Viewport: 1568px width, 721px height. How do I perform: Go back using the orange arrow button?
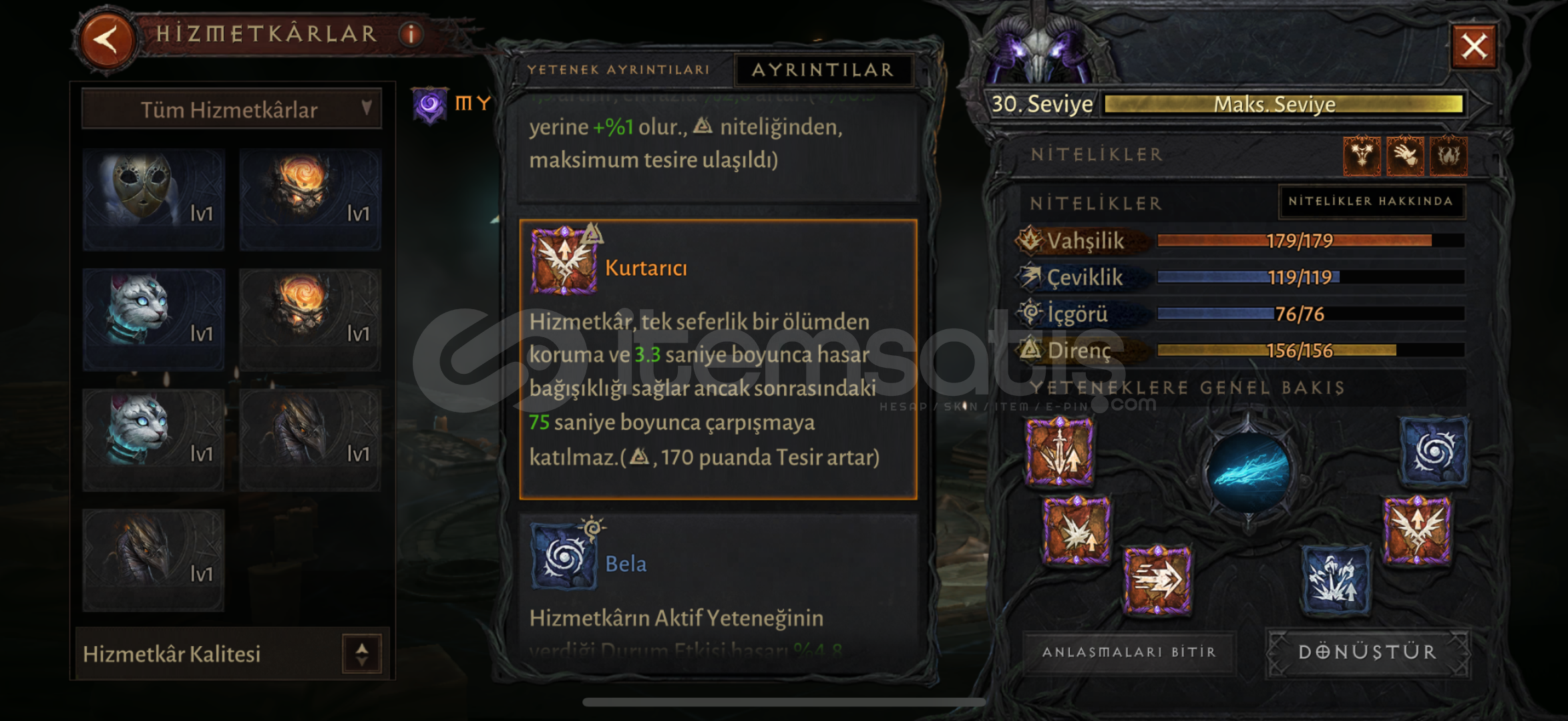pos(107,39)
